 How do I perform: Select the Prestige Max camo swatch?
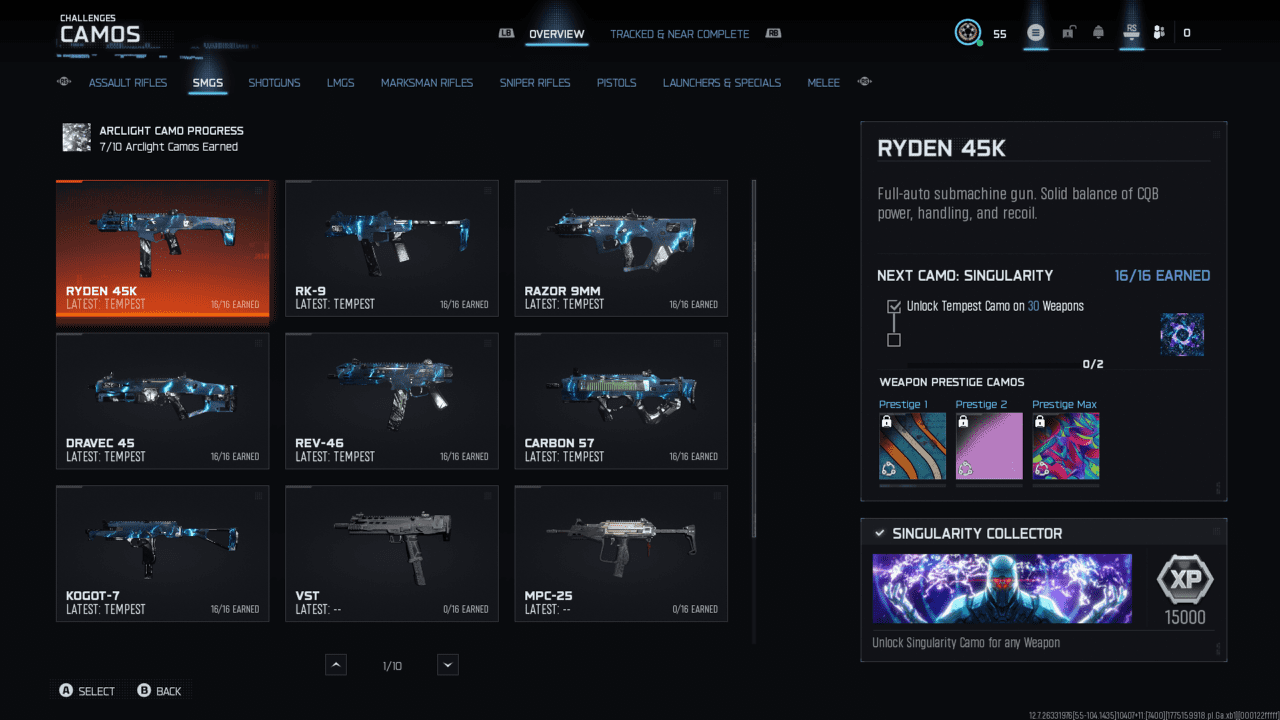(x=1065, y=447)
